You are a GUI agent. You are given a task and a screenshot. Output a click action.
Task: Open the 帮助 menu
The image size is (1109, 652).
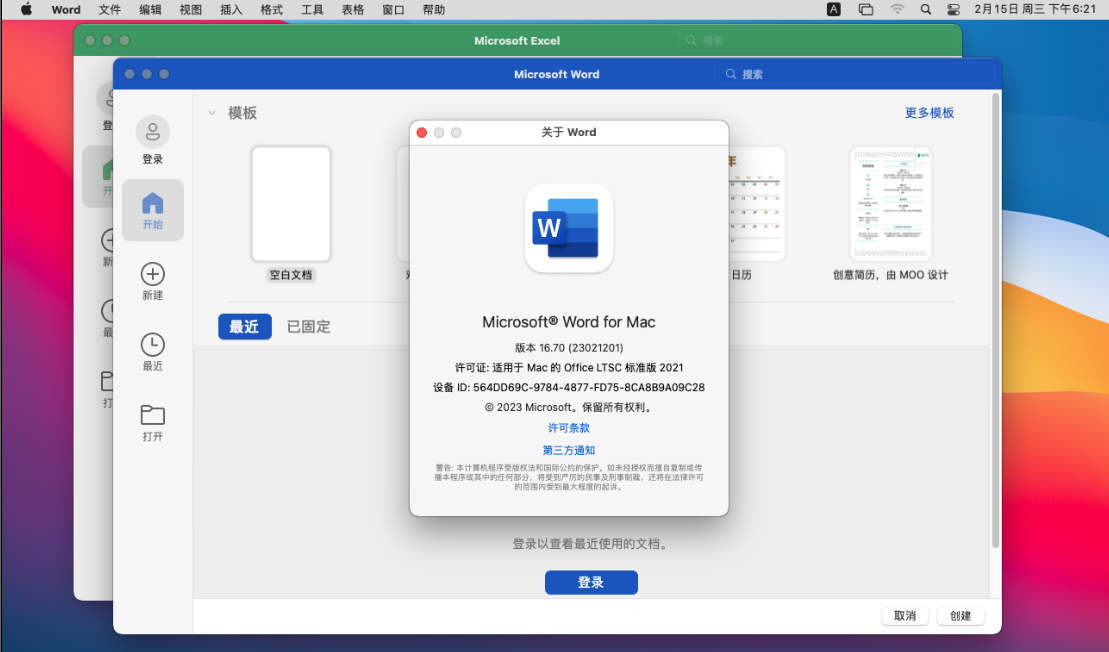click(434, 9)
